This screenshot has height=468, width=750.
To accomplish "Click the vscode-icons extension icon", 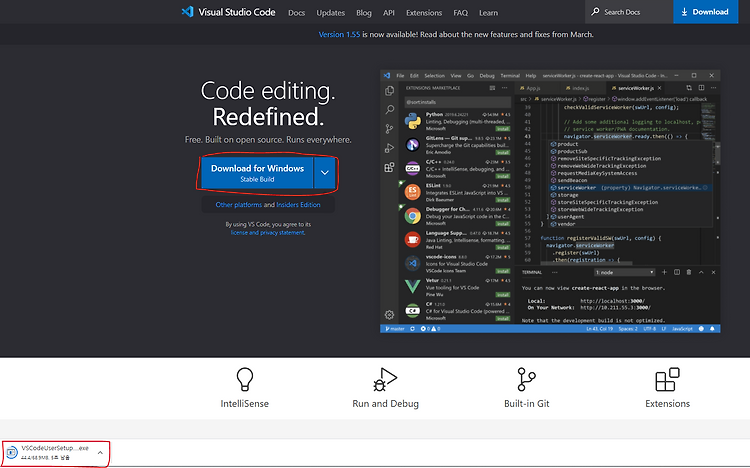I will (x=412, y=263).
